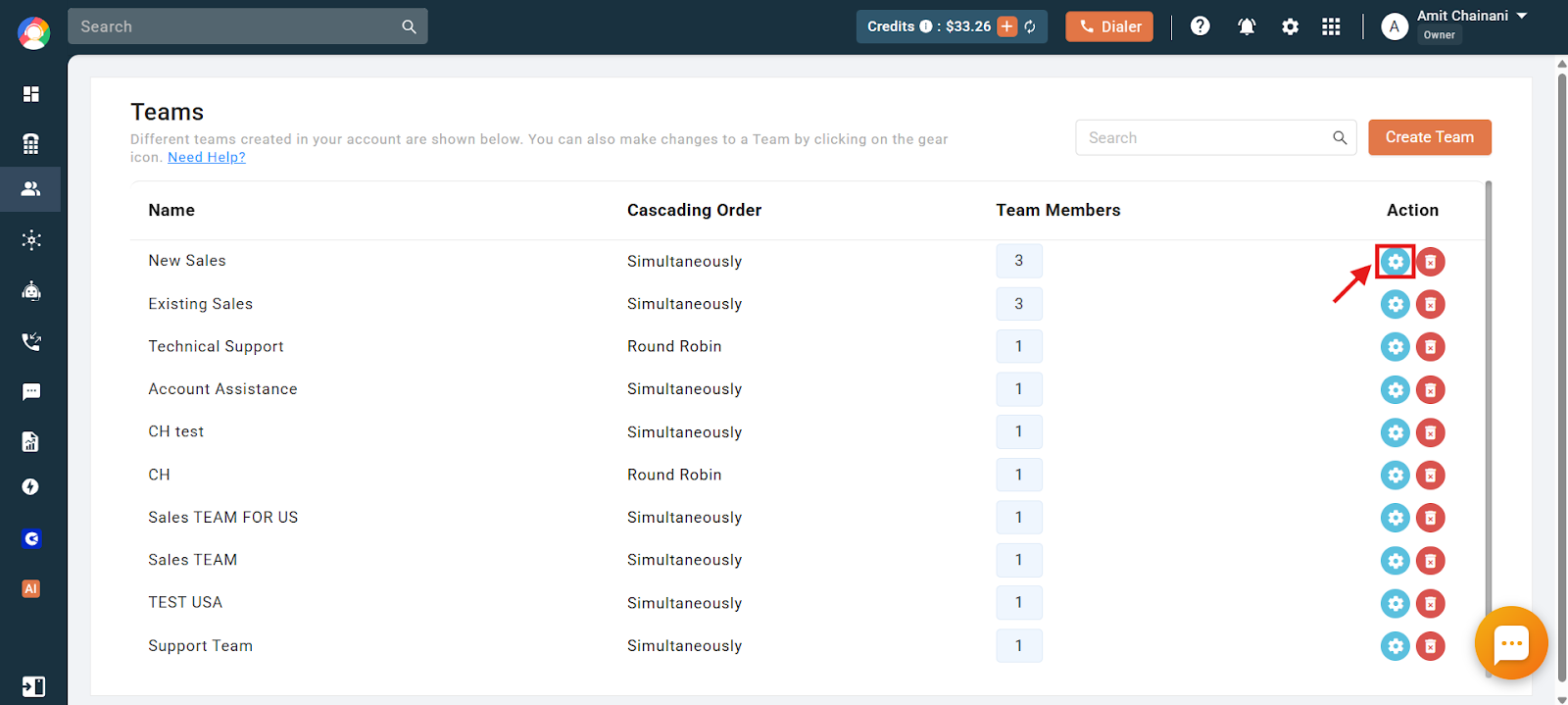The image size is (1568, 705).
Task: Click the Technical Support team name
Action: (216, 346)
